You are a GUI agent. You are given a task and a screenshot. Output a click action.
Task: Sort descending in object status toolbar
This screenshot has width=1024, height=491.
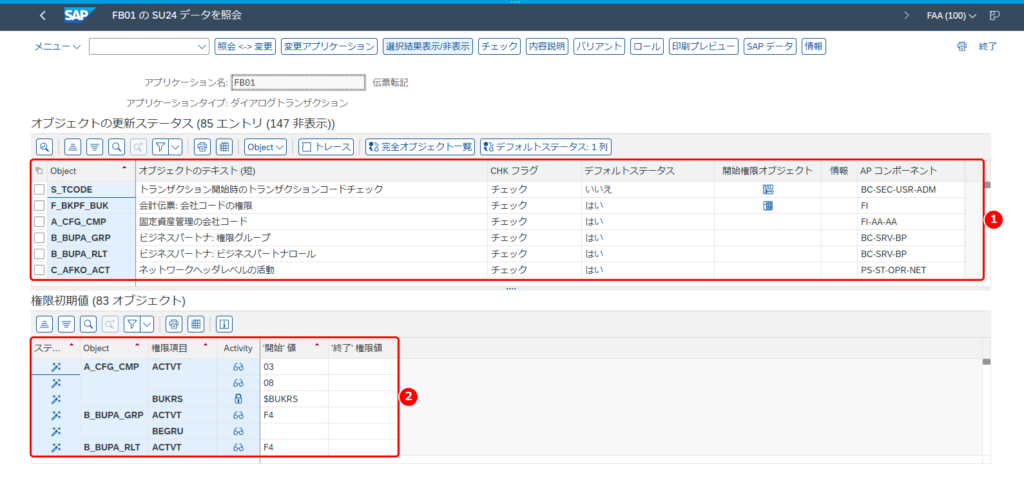pyautogui.click(x=95, y=147)
